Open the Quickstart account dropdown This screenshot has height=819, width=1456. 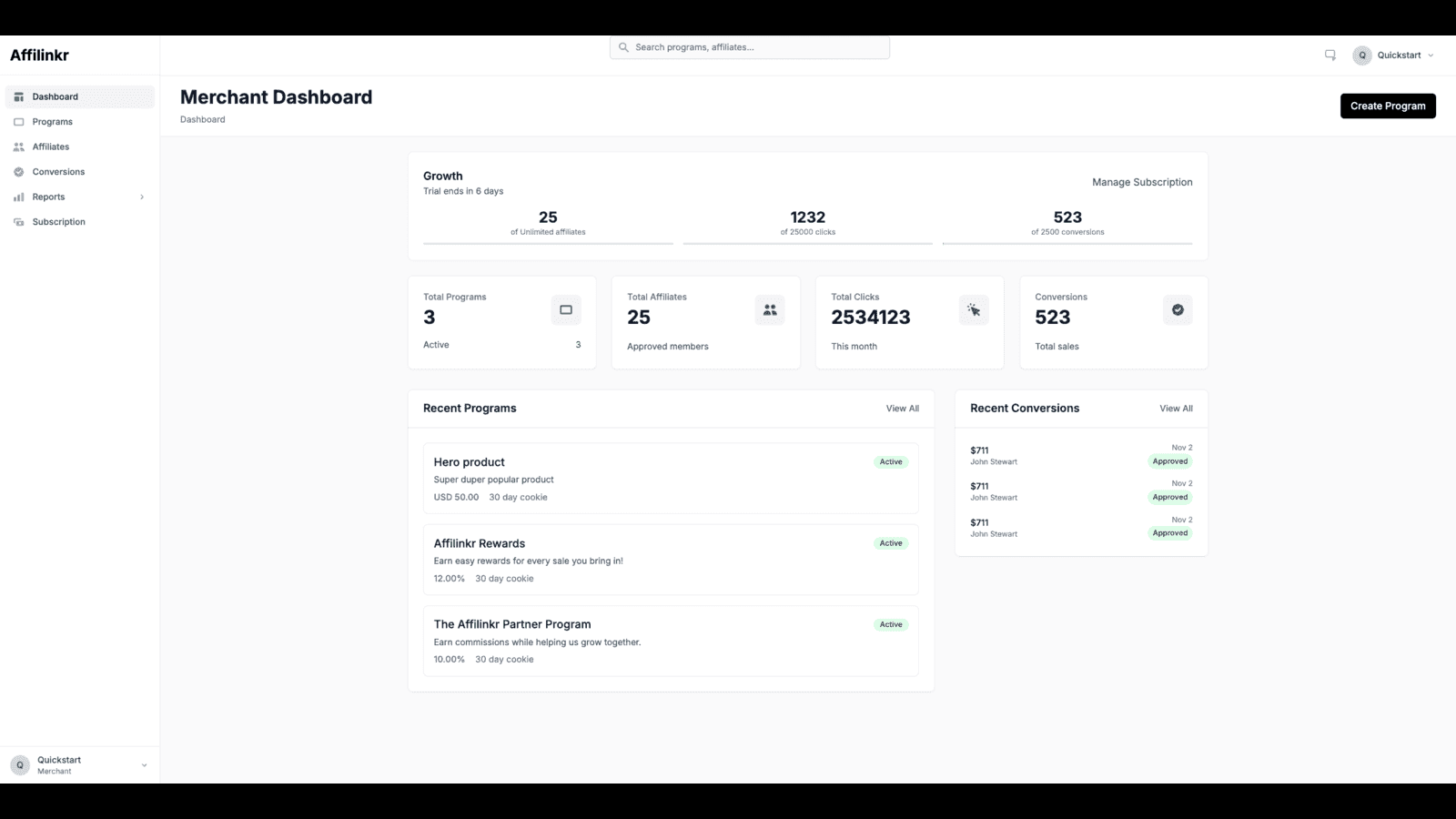pyautogui.click(x=1401, y=55)
